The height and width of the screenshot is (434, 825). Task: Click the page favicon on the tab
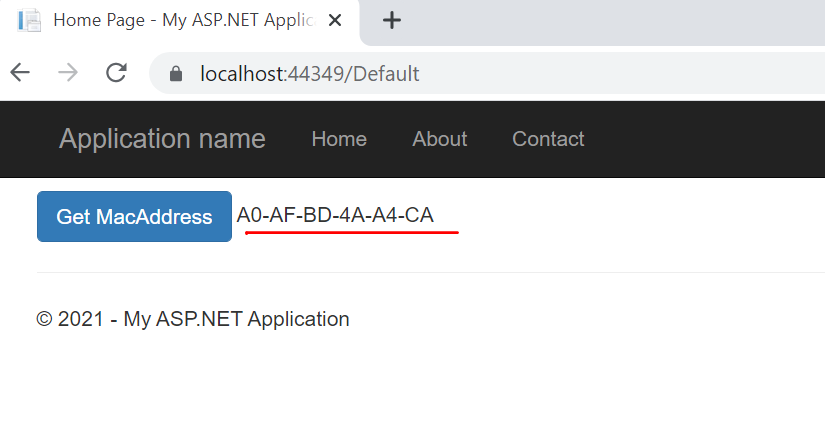click(29, 21)
